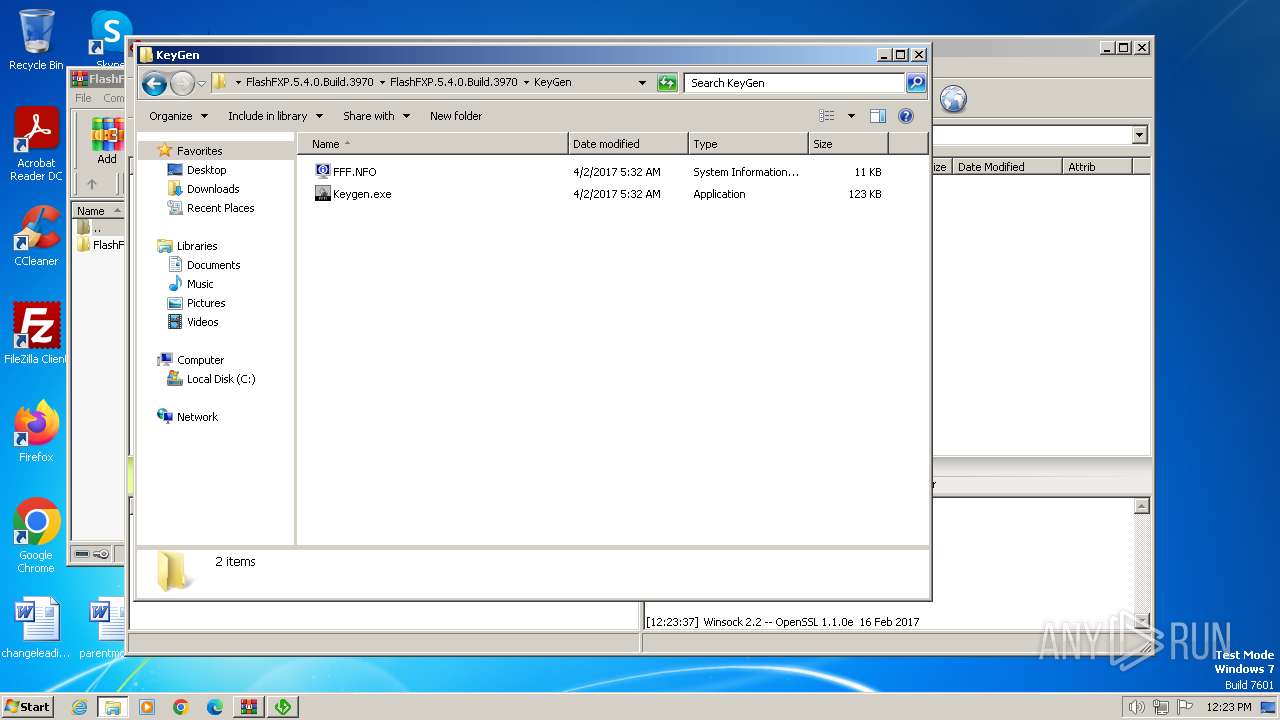Select Computer in navigation pane

pos(200,360)
